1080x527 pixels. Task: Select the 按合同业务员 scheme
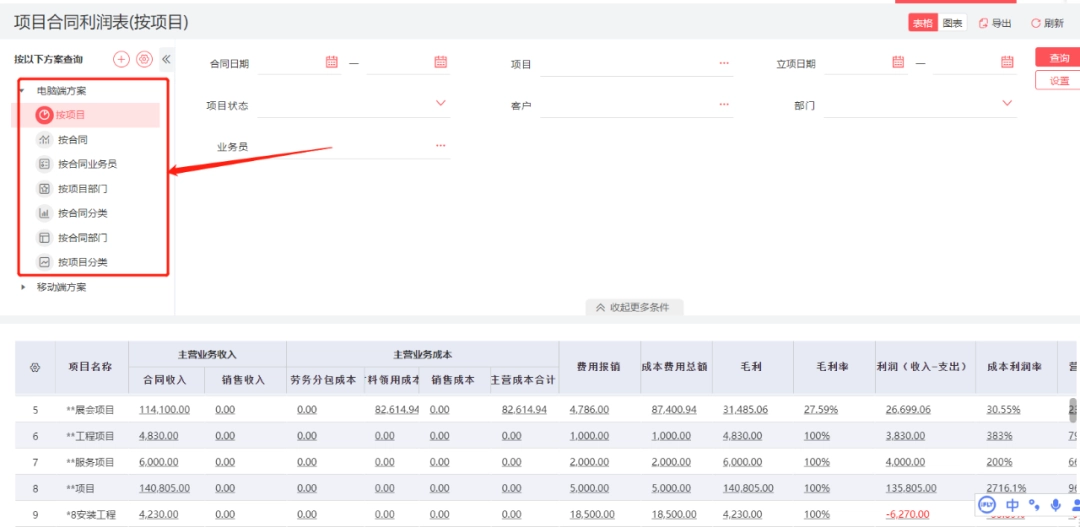pyautogui.click(x=87, y=164)
